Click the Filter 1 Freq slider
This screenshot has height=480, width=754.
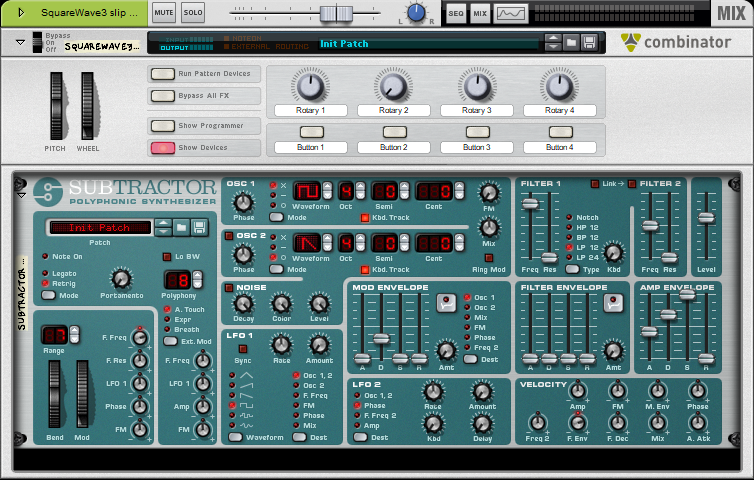(x=530, y=203)
